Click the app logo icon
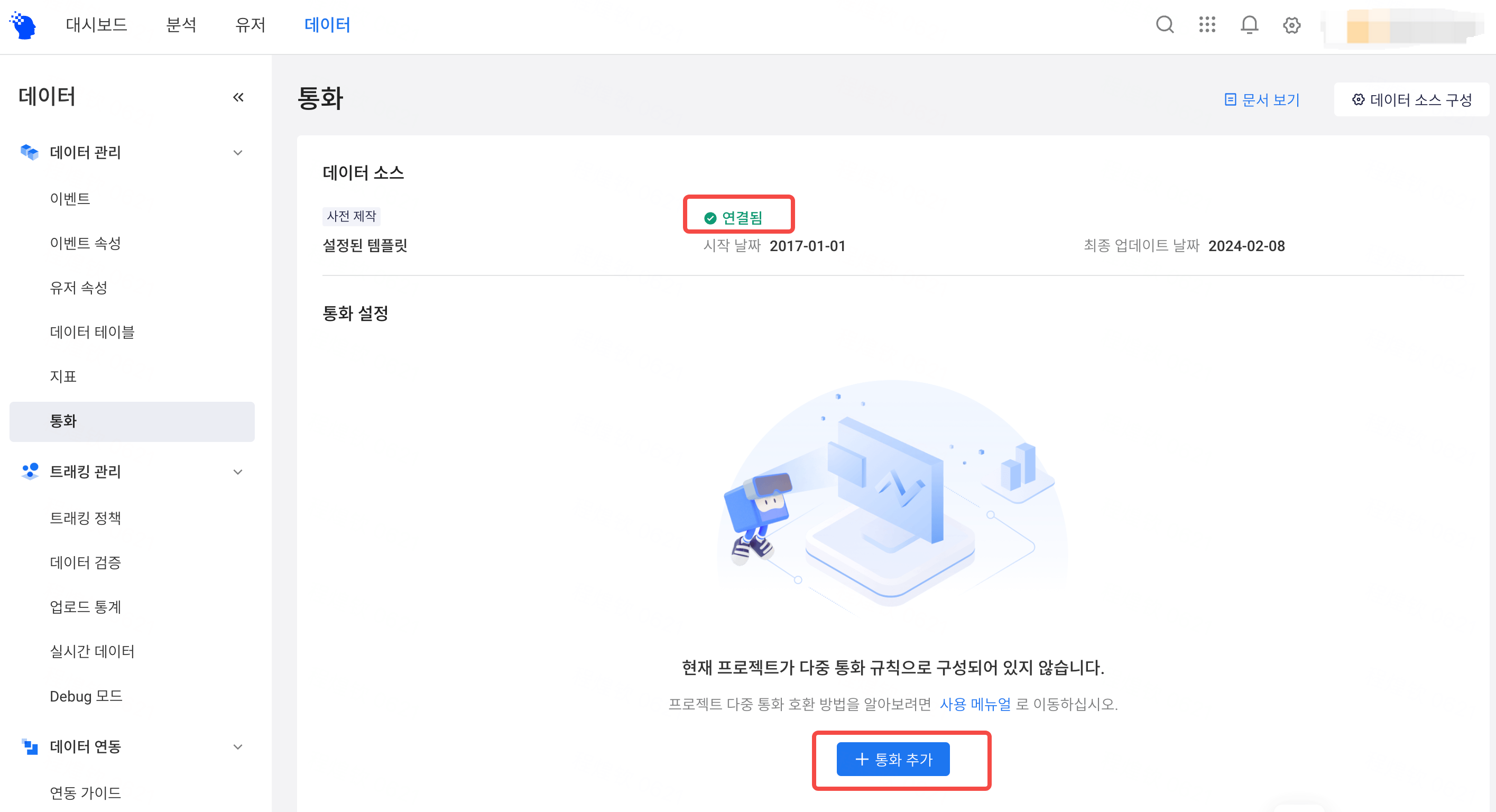Screen dimensions: 1496x812 (23, 25)
